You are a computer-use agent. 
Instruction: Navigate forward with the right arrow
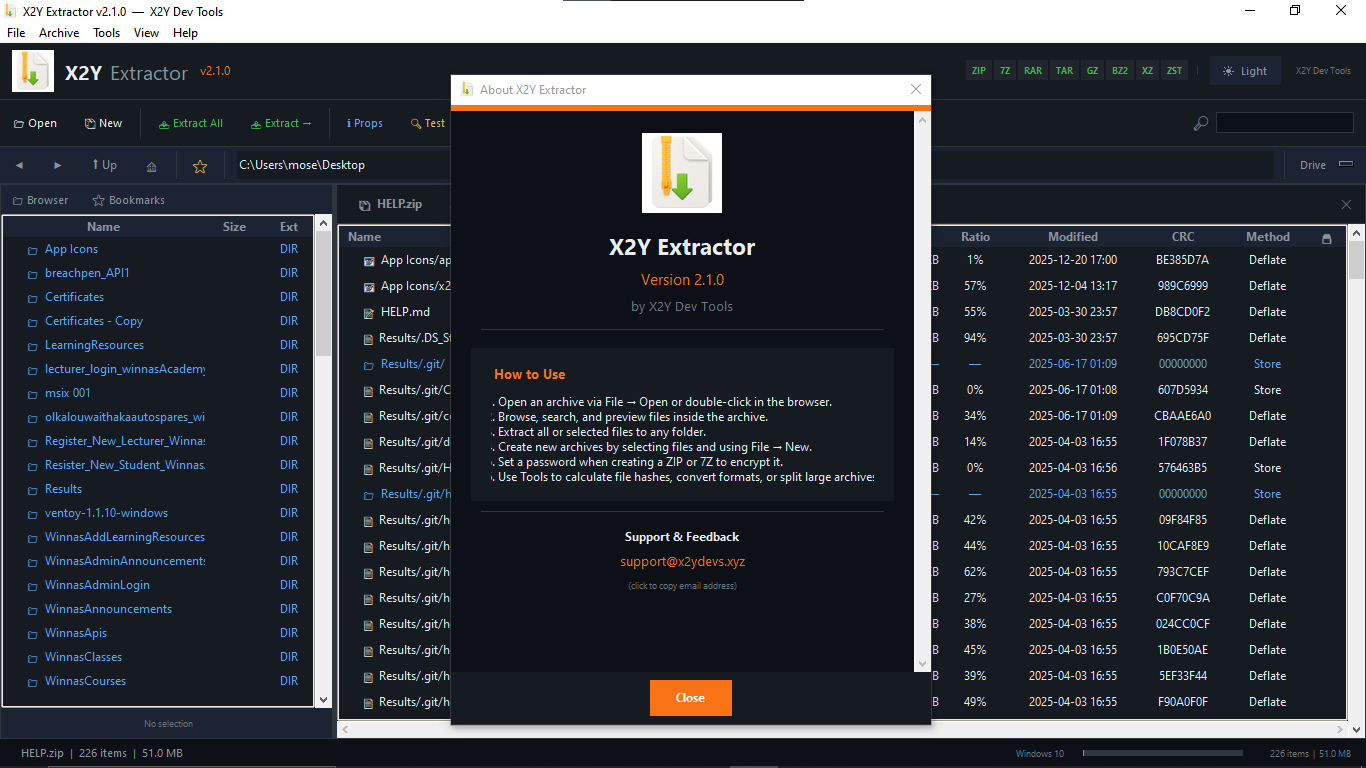[x=58, y=165]
